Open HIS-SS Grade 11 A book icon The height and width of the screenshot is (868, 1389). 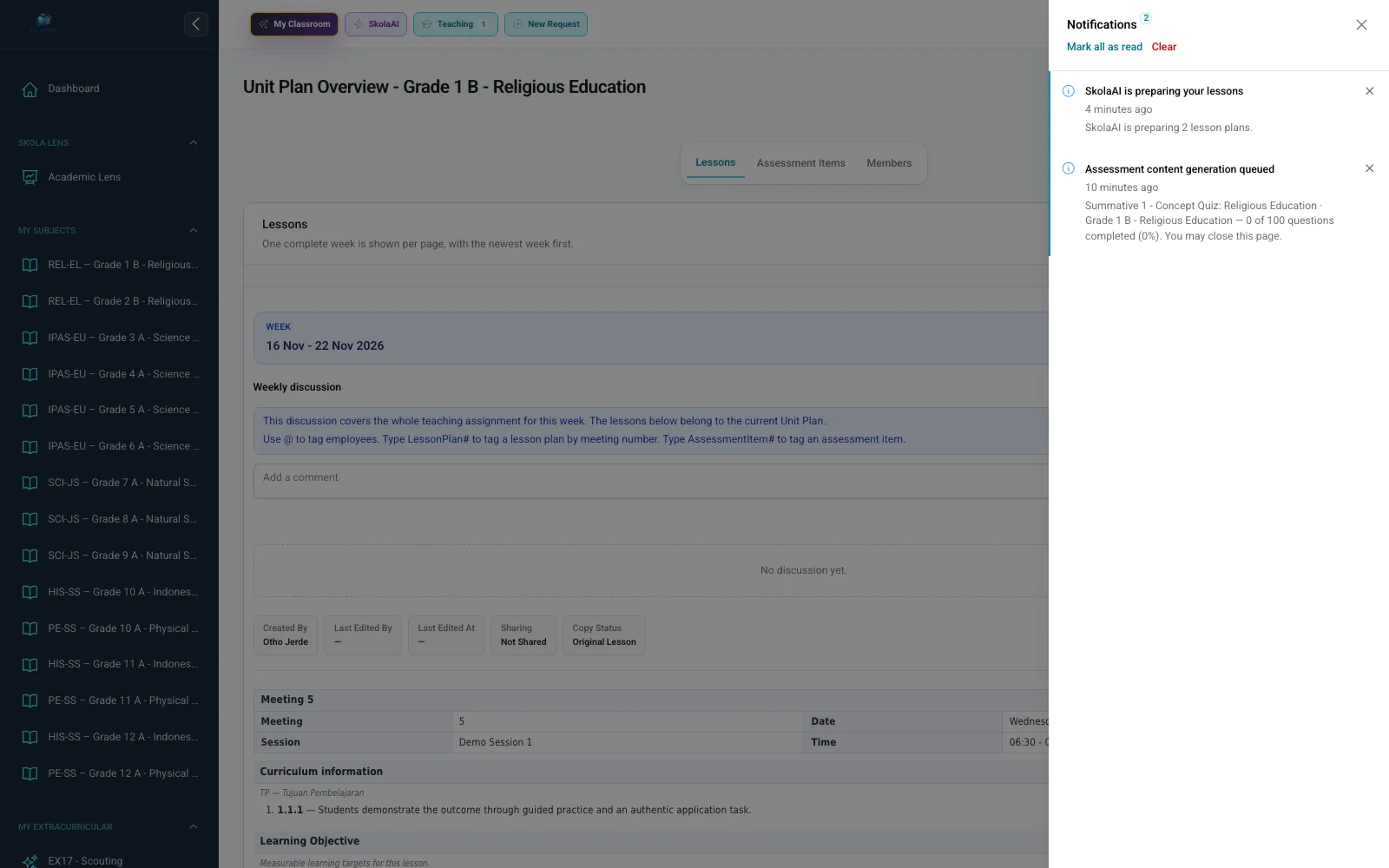[x=30, y=664]
